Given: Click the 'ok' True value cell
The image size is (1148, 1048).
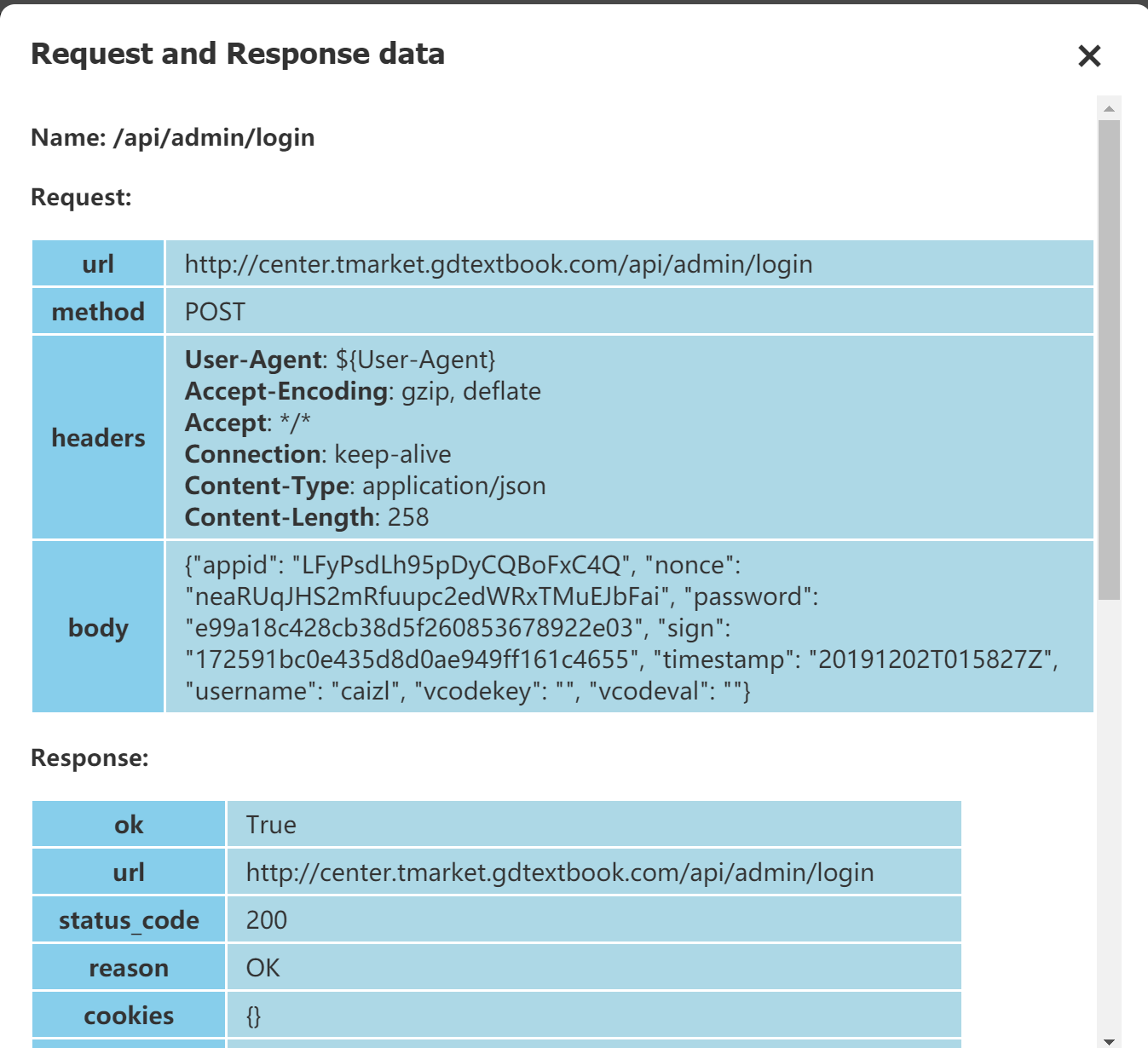Looking at the screenshot, I should point(271,825).
